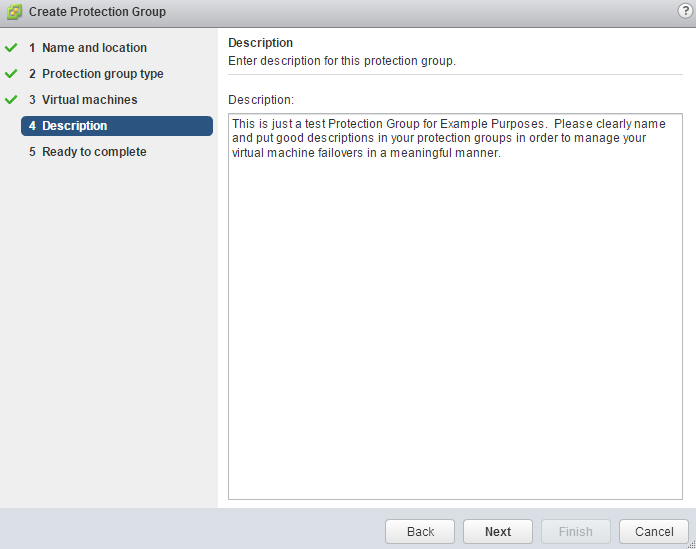
Task: Click the 'Description:' field label
Action: pyautogui.click(x=261, y=100)
